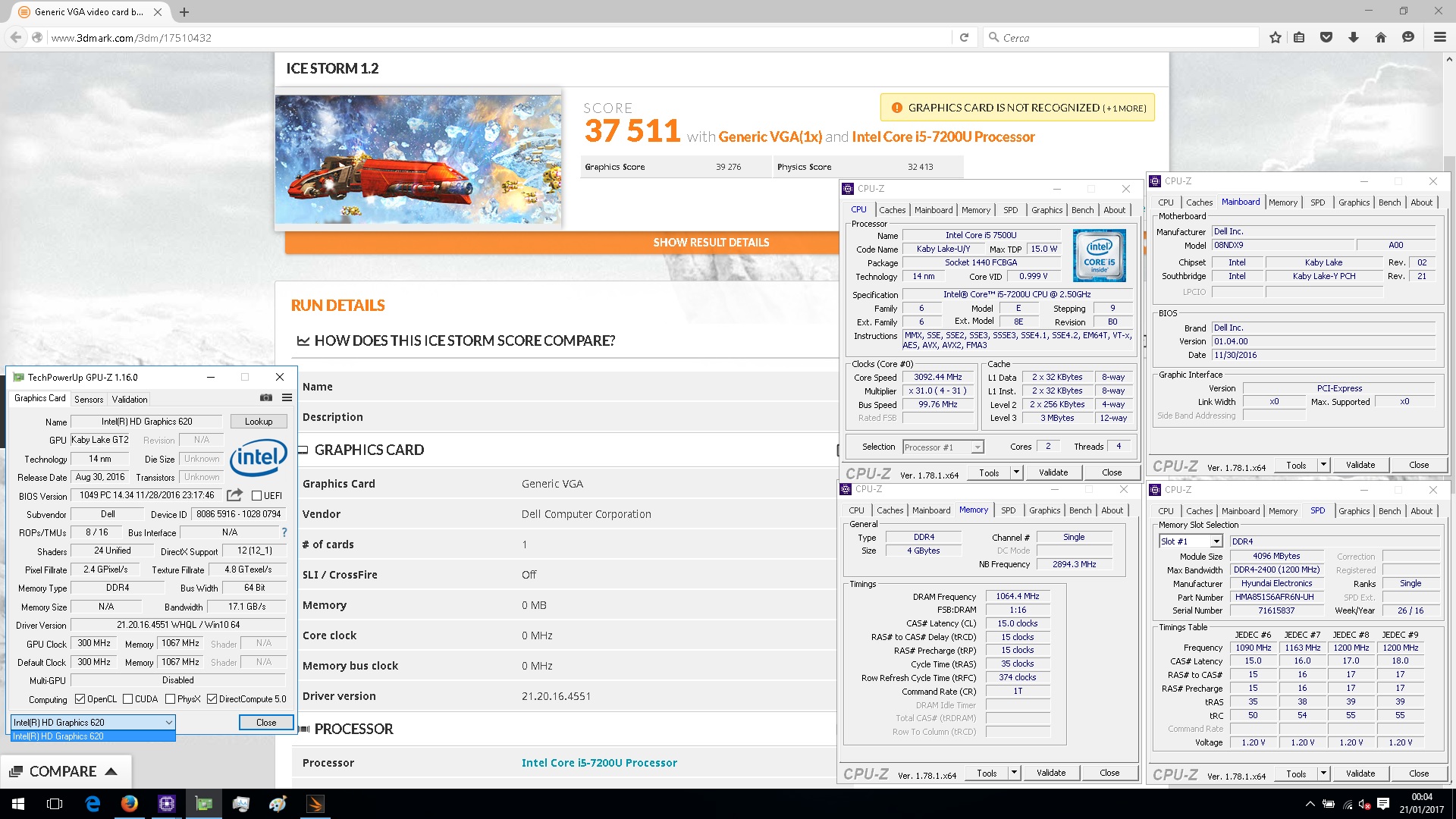Switch to the Validation tab in GPU-Z
This screenshot has width=1456, height=819.
pyautogui.click(x=130, y=399)
